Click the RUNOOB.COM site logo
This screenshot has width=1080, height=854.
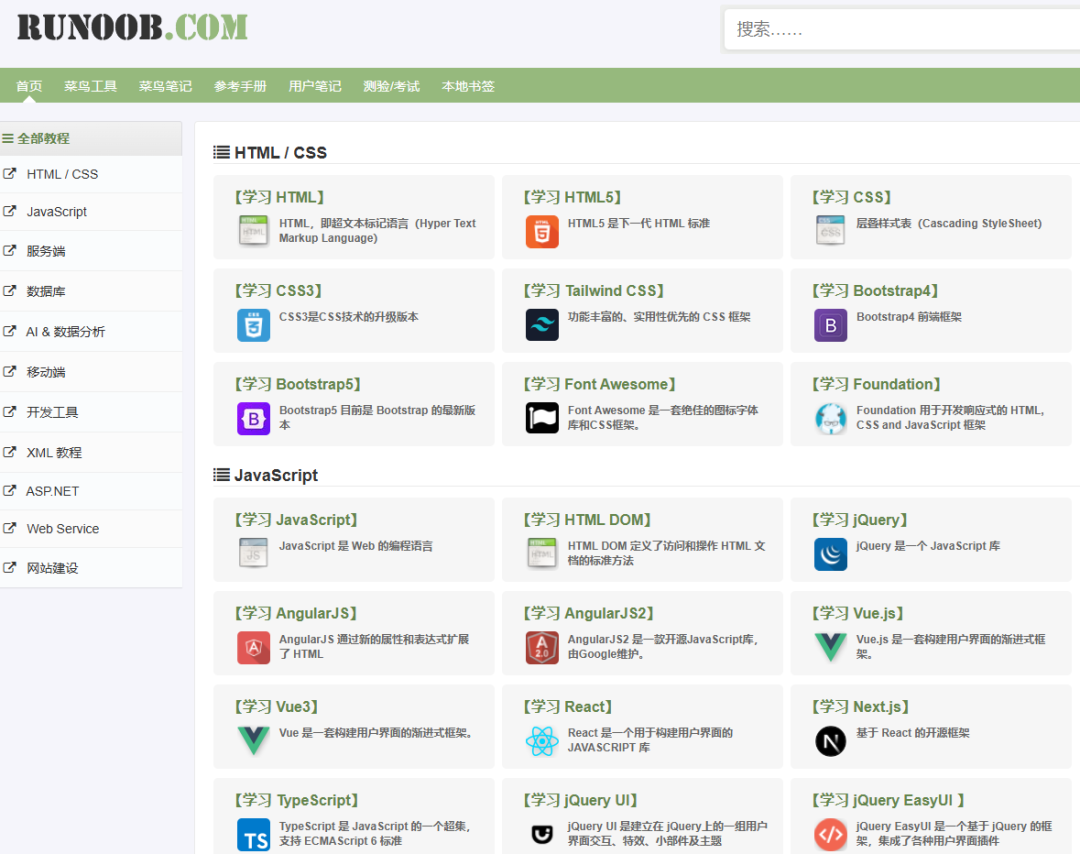(x=132, y=28)
